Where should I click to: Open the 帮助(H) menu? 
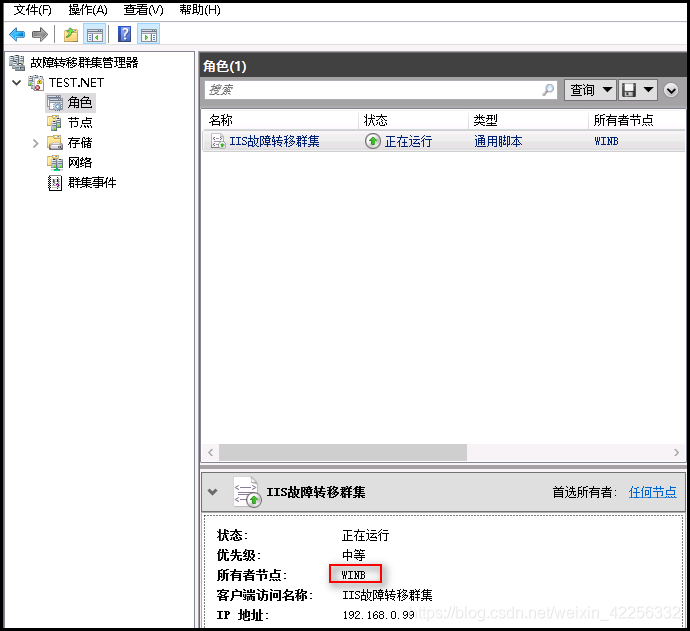click(x=200, y=10)
